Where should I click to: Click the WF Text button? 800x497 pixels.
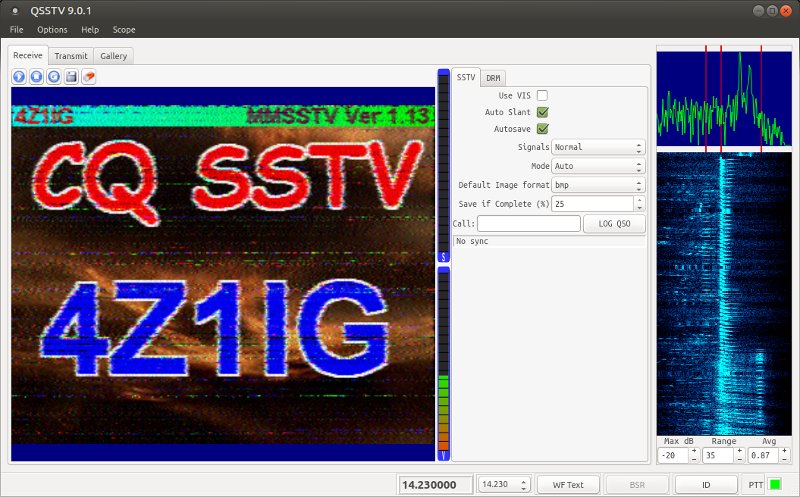point(568,484)
